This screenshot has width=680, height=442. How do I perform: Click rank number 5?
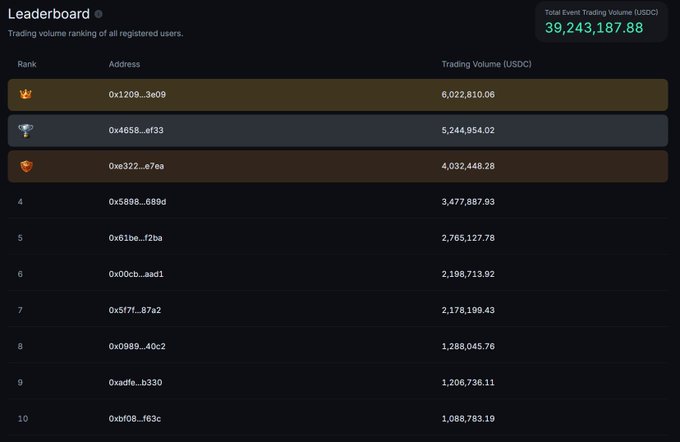[20, 238]
